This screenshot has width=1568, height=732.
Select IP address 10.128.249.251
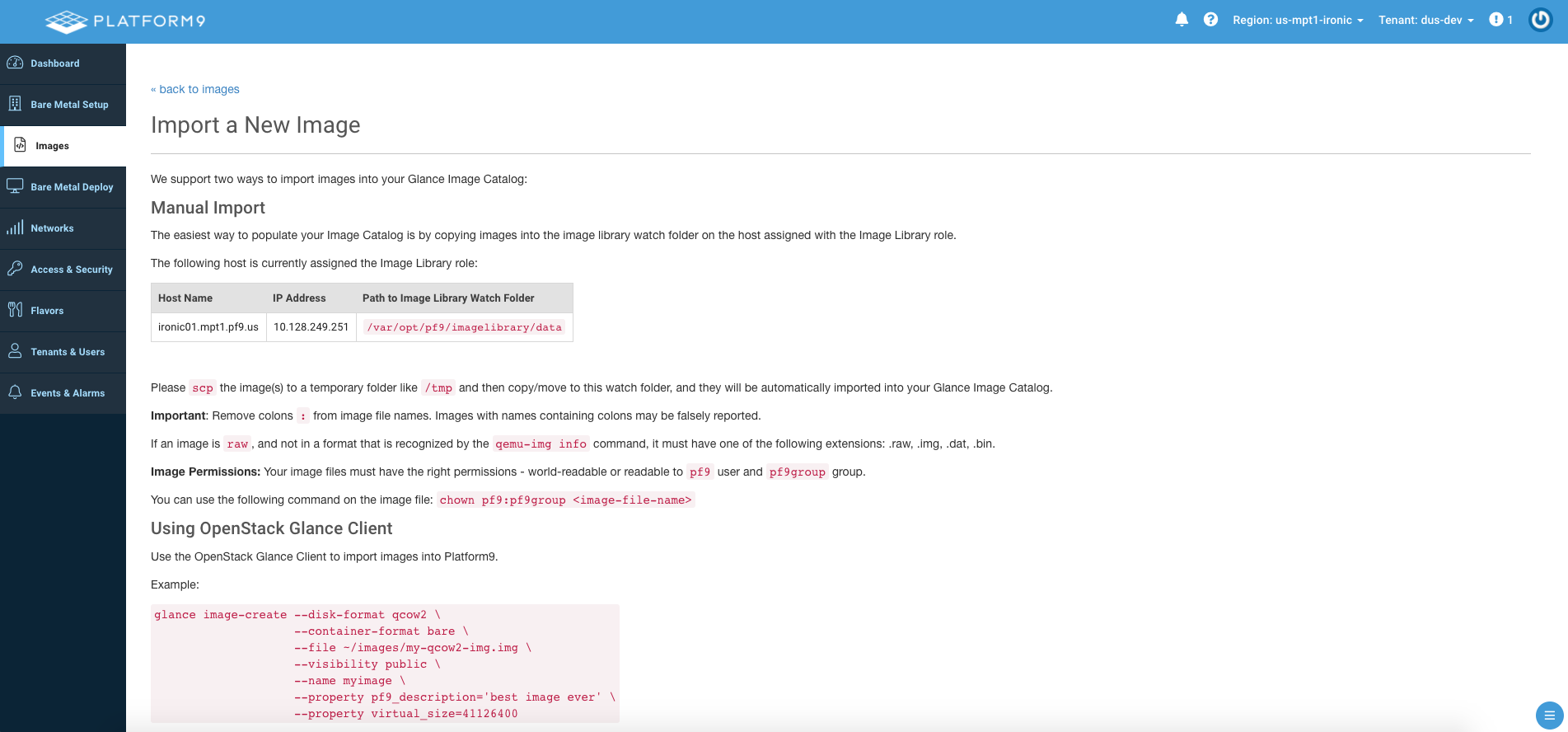[311, 327]
